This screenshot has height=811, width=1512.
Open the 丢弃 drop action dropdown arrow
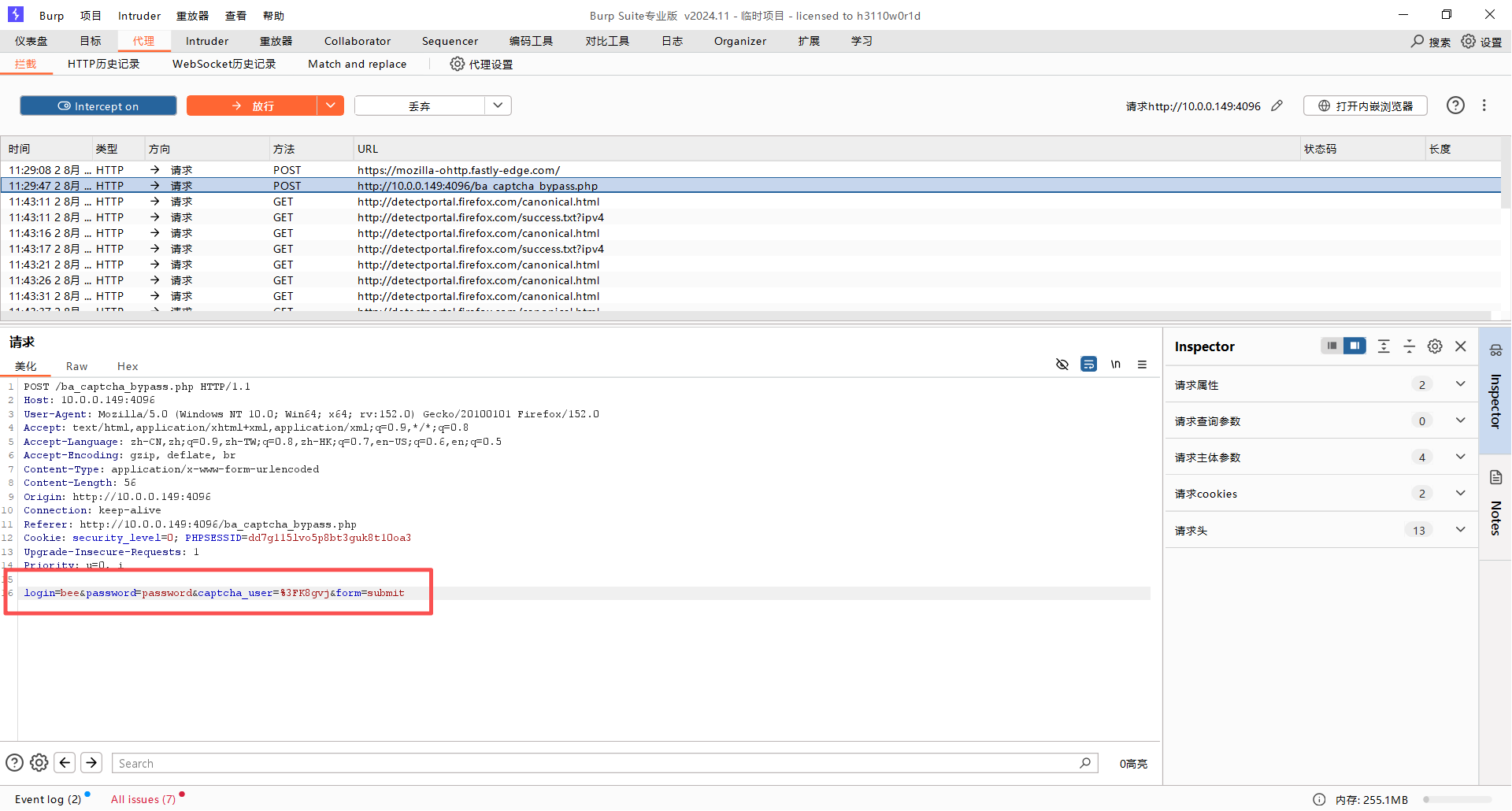click(498, 106)
